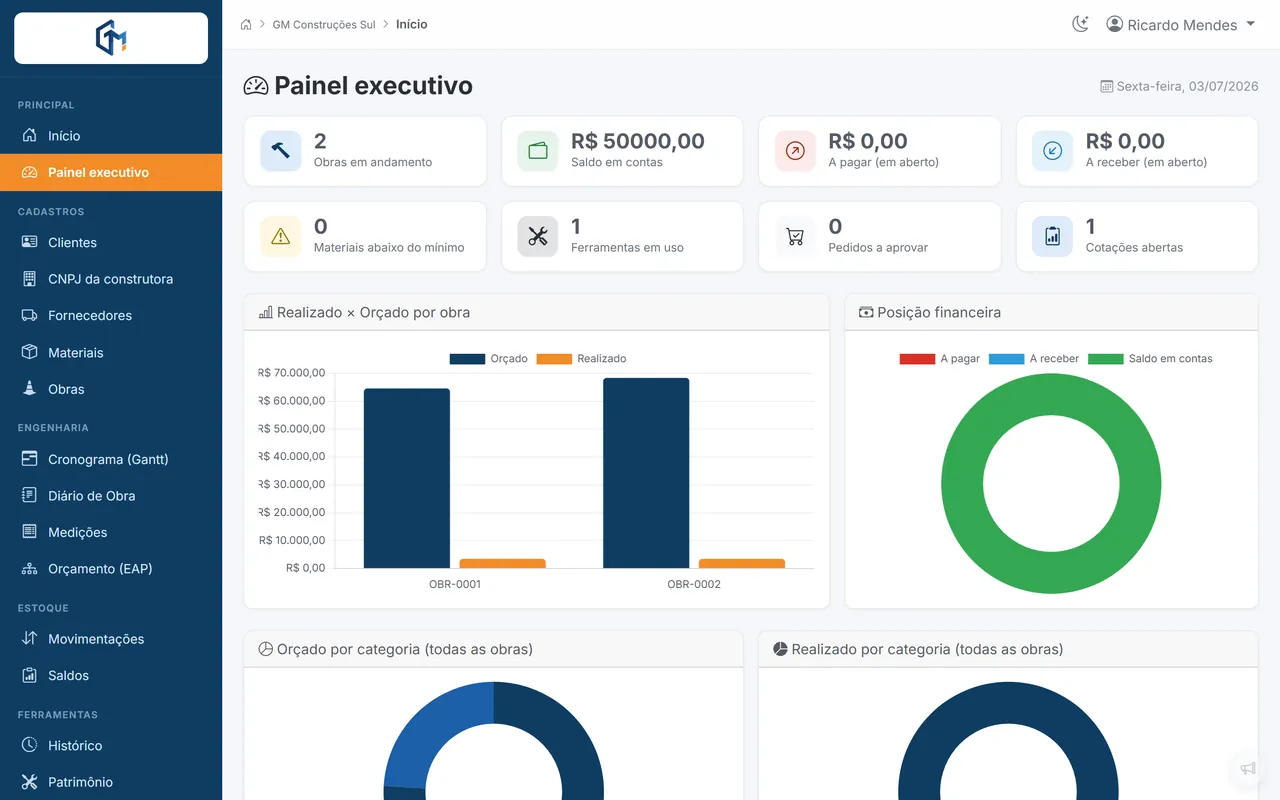The image size is (1280, 800).
Task: Open Painel executivo in the sidebar
Action: 111,172
